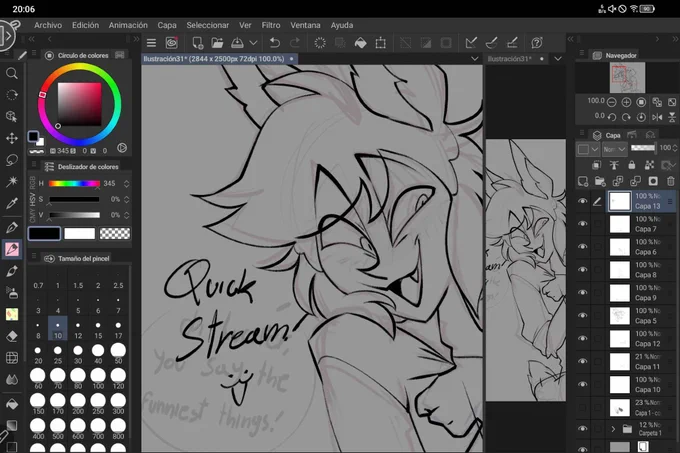The height and width of the screenshot is (453, 680).
Task: Open the save options dropdown arrow
Action: pos(253,43)
